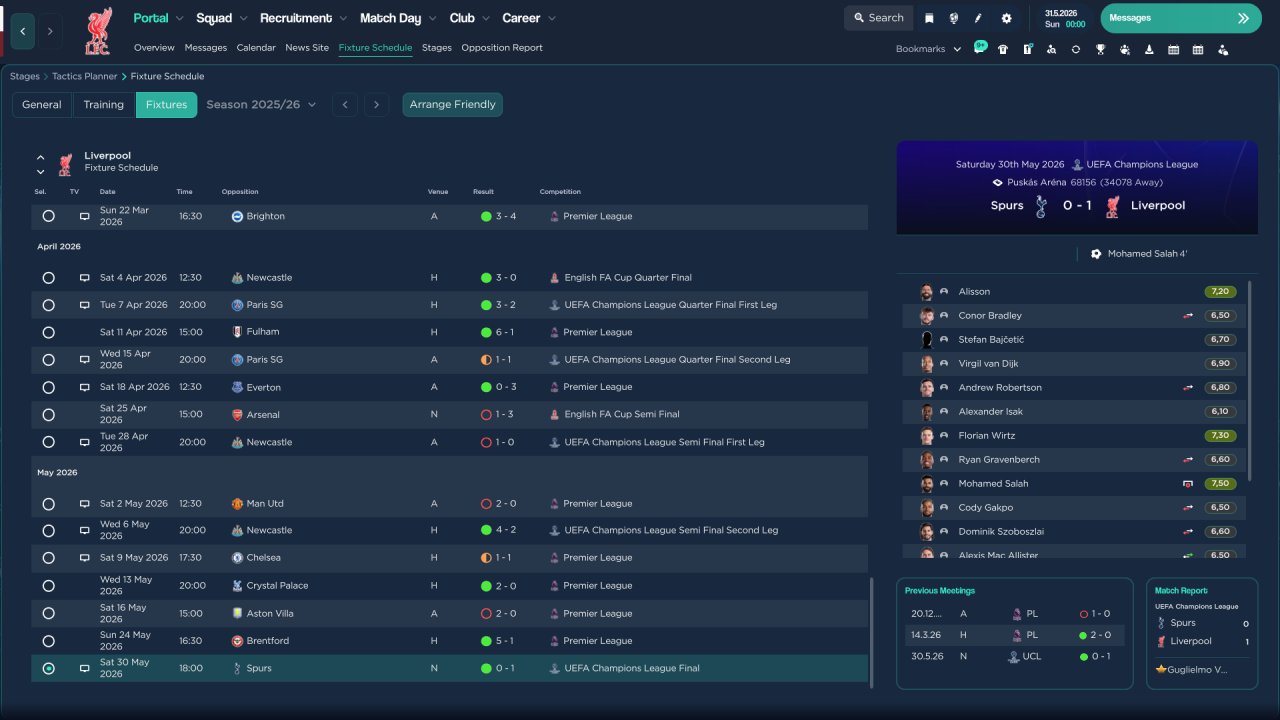Open the Opposition Report tab
The height and width of the screenshot is (720, 1280).
(x=502, y=47)
